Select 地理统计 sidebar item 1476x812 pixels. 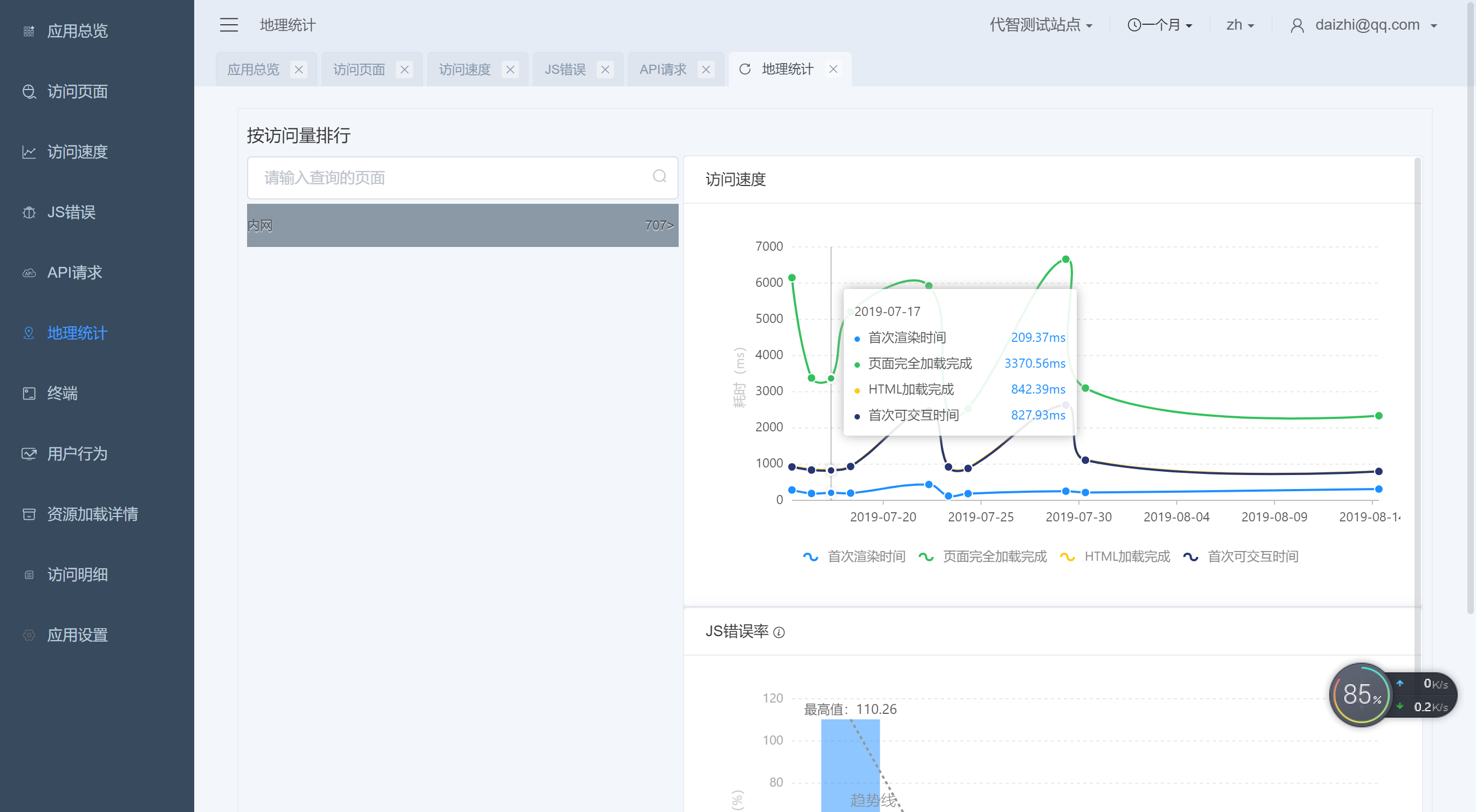[77, 333]
